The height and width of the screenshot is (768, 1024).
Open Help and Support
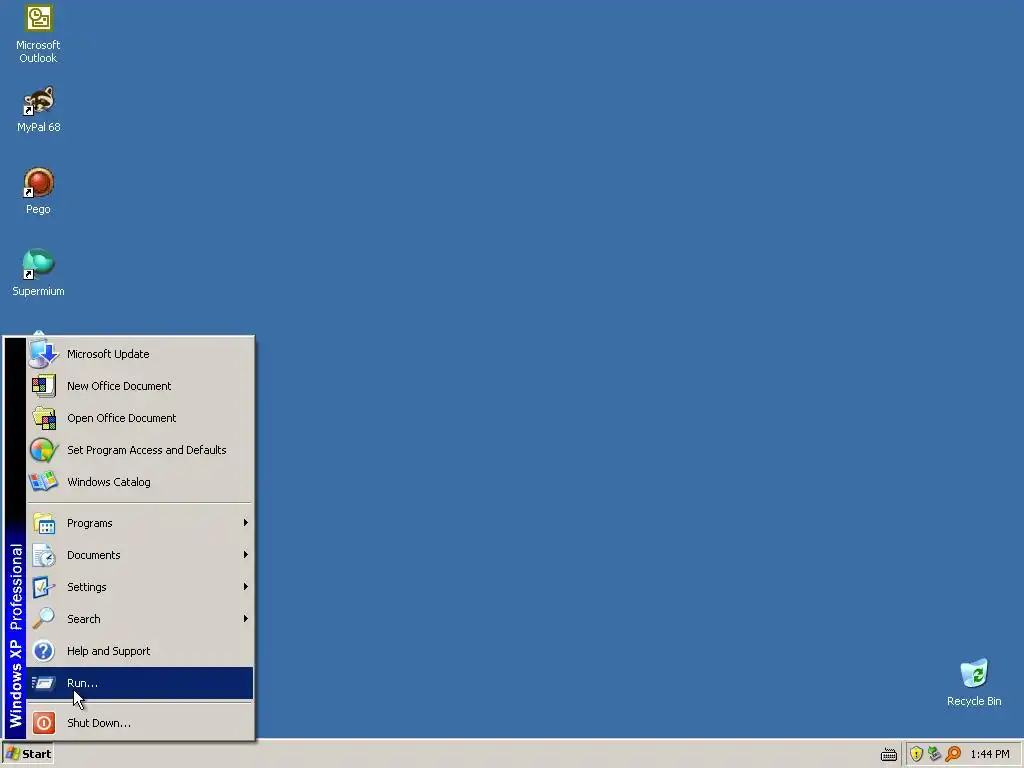click(x=140, y=651)
